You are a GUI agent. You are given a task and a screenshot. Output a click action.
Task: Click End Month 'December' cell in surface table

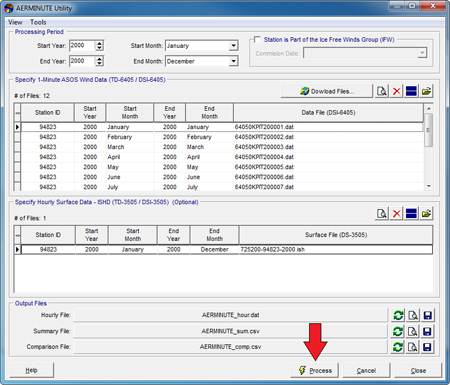tap(214, 249)
